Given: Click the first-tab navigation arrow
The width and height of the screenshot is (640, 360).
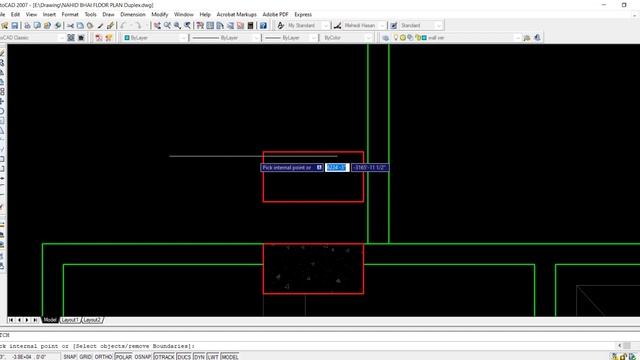Looking at the screenshot, I should [x=11, y=320].
